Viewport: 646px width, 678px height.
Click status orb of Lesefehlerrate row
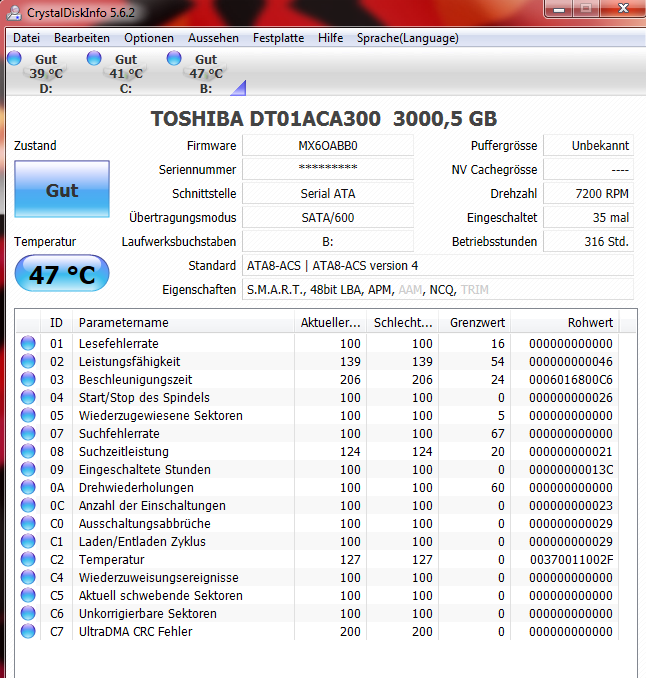pyautogui.click(x=28, y=343)
